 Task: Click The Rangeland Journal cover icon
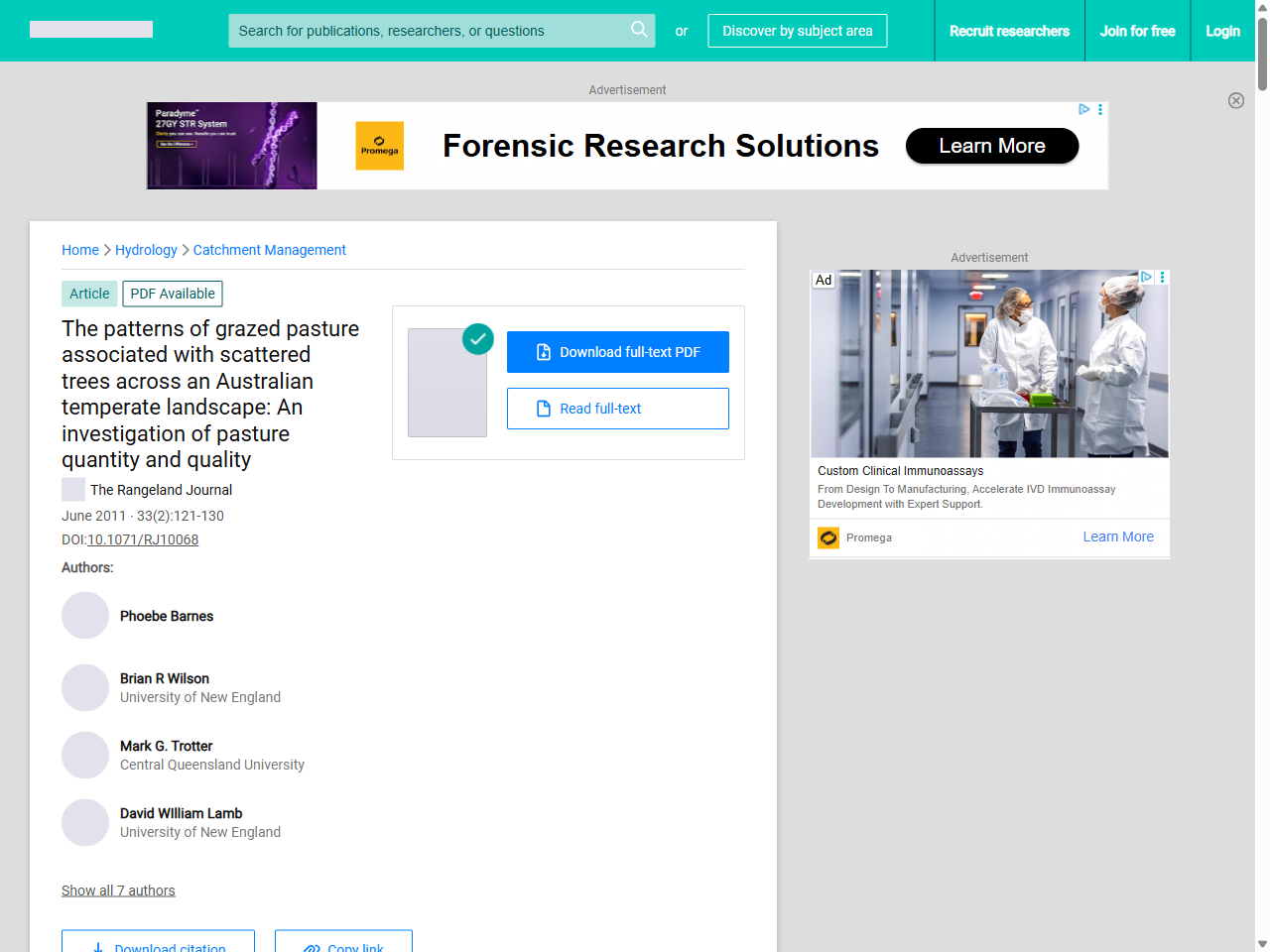click(x=73, y=489)
